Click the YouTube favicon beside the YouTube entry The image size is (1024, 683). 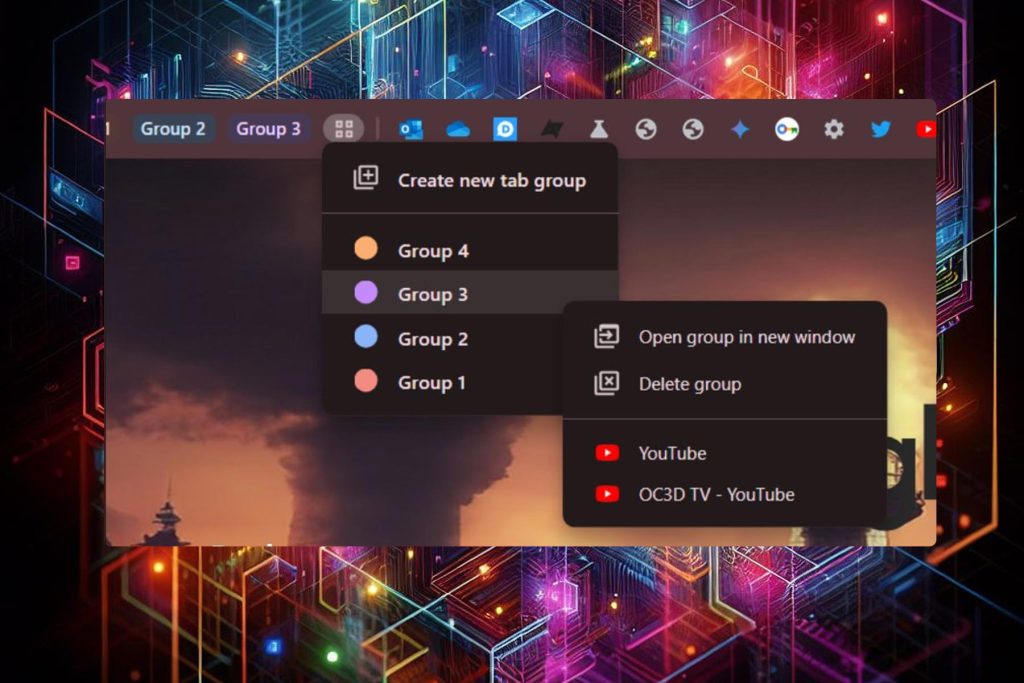click(x=607, y=453)
